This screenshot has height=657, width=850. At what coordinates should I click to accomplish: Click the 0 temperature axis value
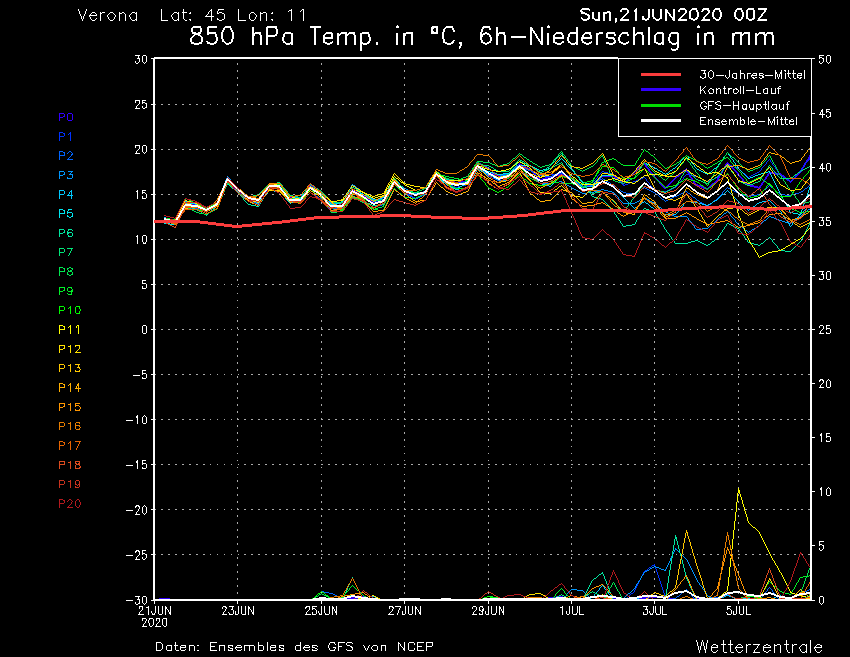pos(144,330)
